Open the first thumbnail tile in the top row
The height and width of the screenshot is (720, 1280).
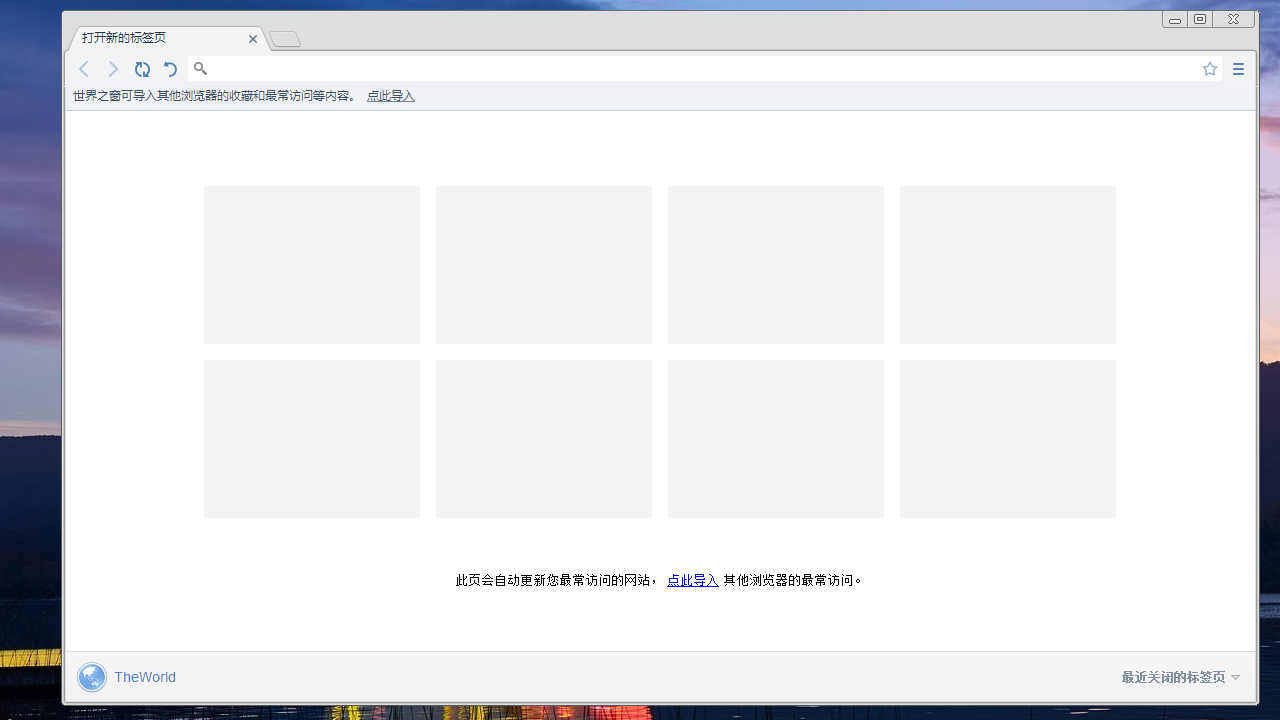312,265
